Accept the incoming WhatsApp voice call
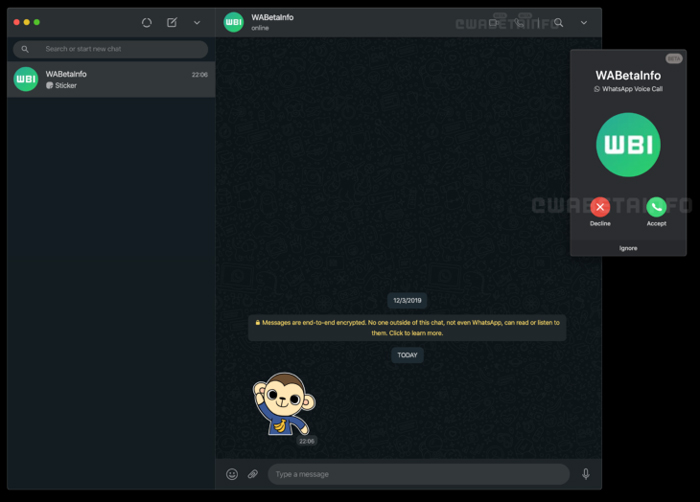This screenshot has height=502, width=700. pyautogui.click(x=656, y=207)
